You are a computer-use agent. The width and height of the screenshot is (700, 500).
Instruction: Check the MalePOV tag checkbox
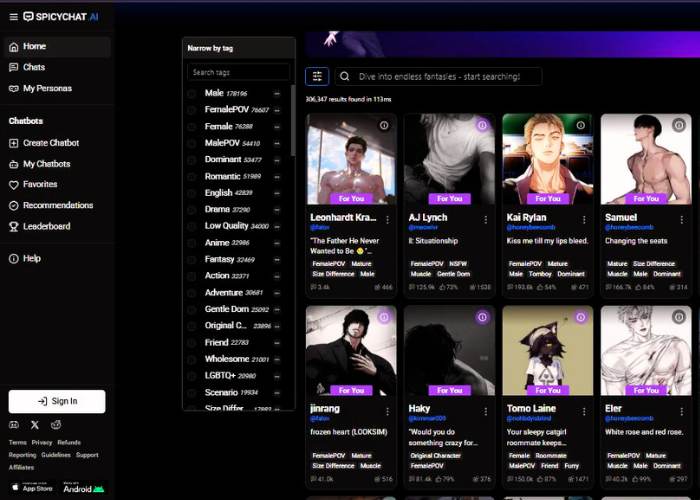(192, 143)
